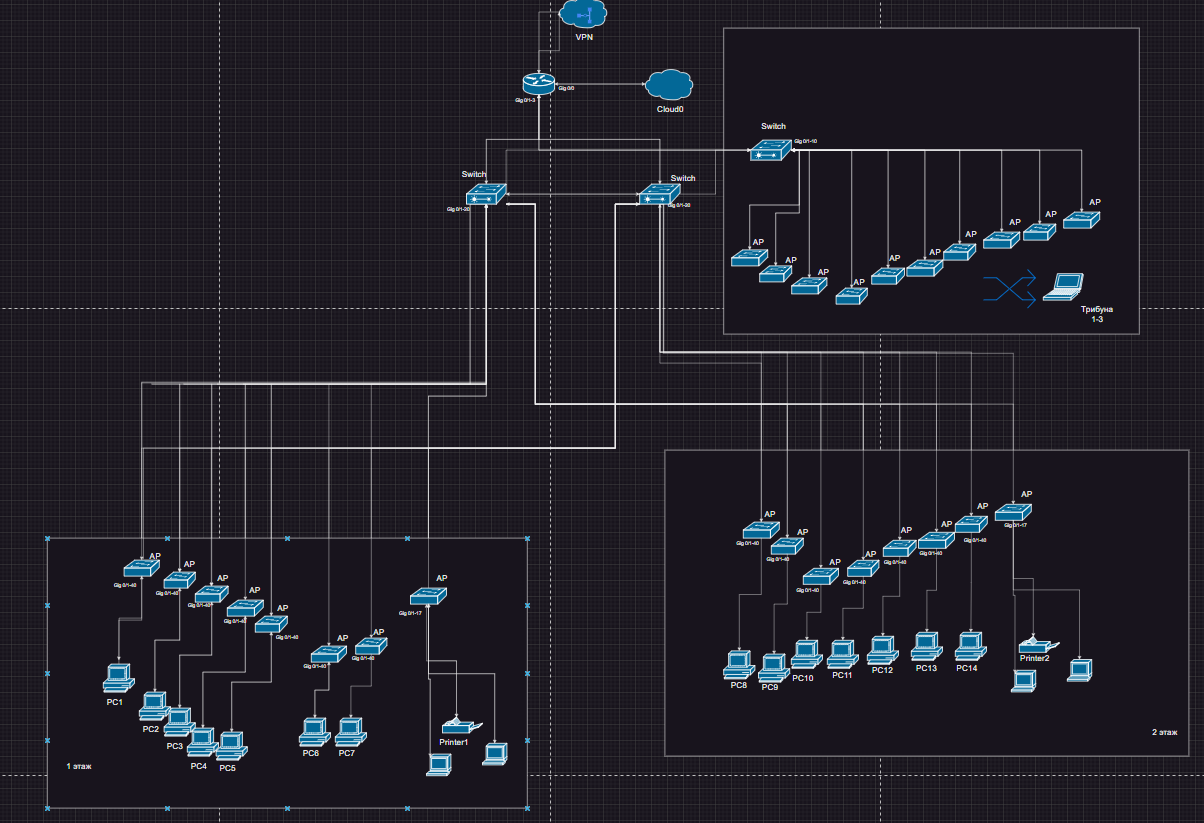Select the laptop right of Printer1

493,754
